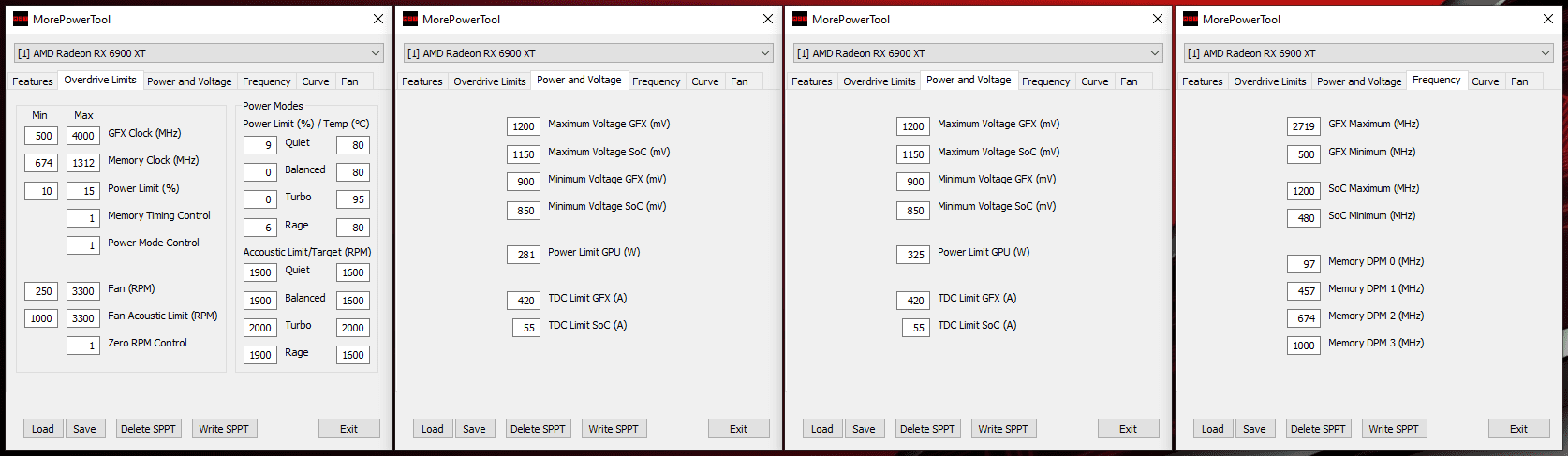Click the GFX Maximum field showing 2719
Image resolution: width=1568 pixels, height=456 pixels.
tap(1304, 126)
